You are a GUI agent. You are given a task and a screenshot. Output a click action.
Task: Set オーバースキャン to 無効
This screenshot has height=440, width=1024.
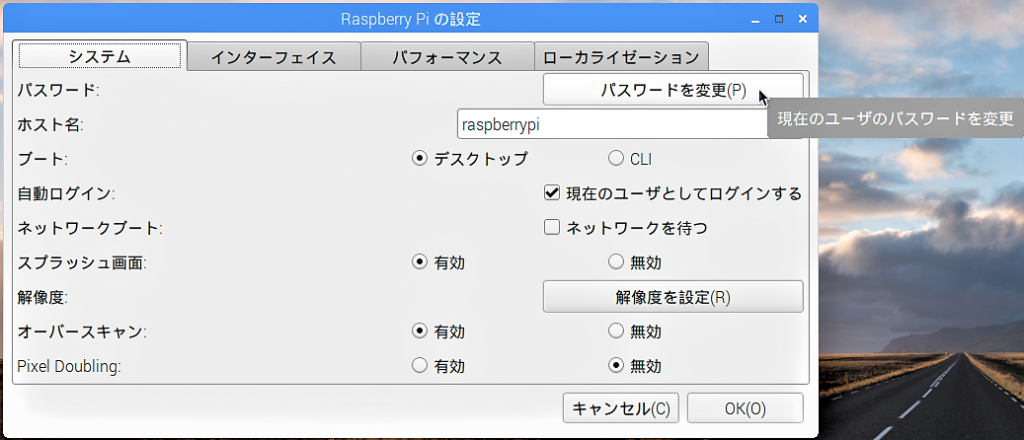(634, 332)
